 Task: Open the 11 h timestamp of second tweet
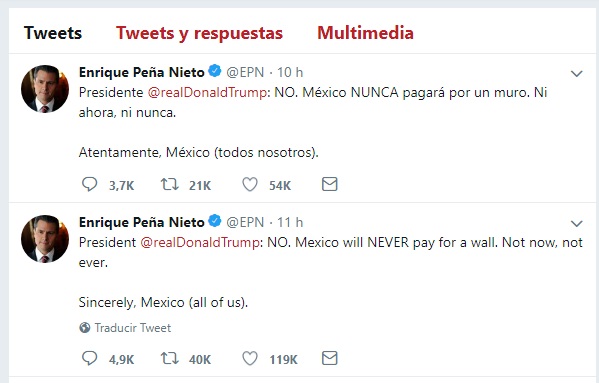[290, 222]
